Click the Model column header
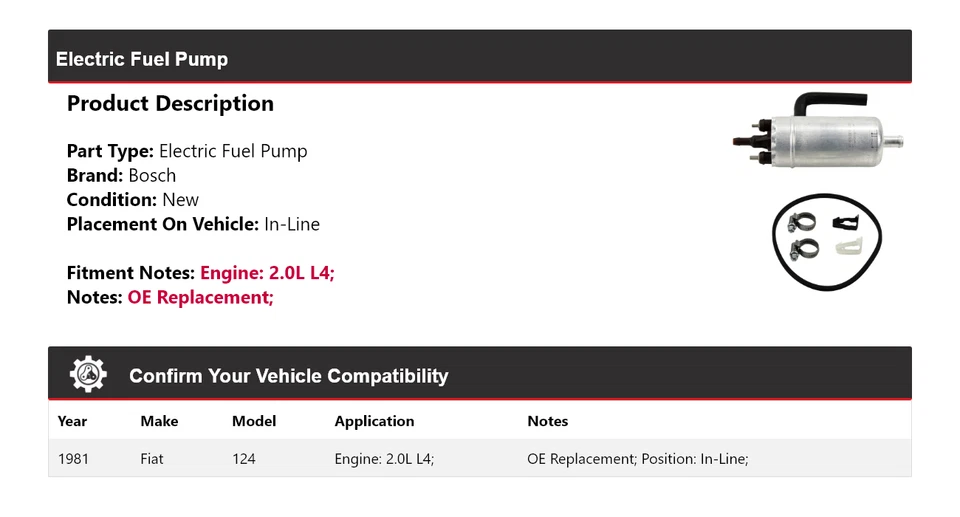The image size is (960, 517). click(x=254, y=421)
